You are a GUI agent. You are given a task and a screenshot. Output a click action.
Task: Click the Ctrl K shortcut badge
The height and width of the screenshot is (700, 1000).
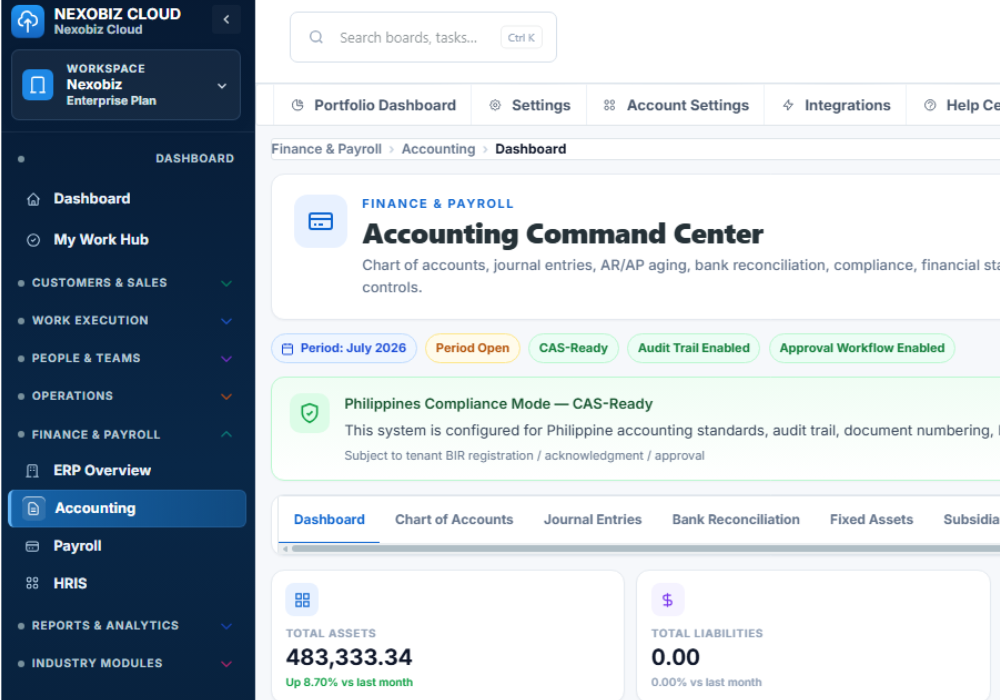[x=521, y=38]
